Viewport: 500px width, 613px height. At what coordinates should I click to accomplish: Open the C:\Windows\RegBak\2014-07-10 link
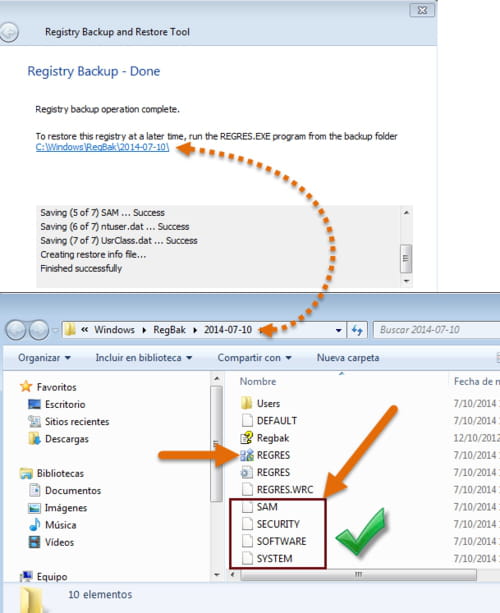tap(102, 147)
